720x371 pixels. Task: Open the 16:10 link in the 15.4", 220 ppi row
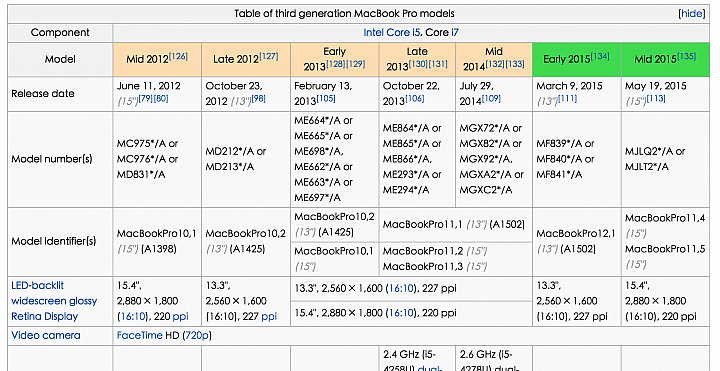pos(401,313)
